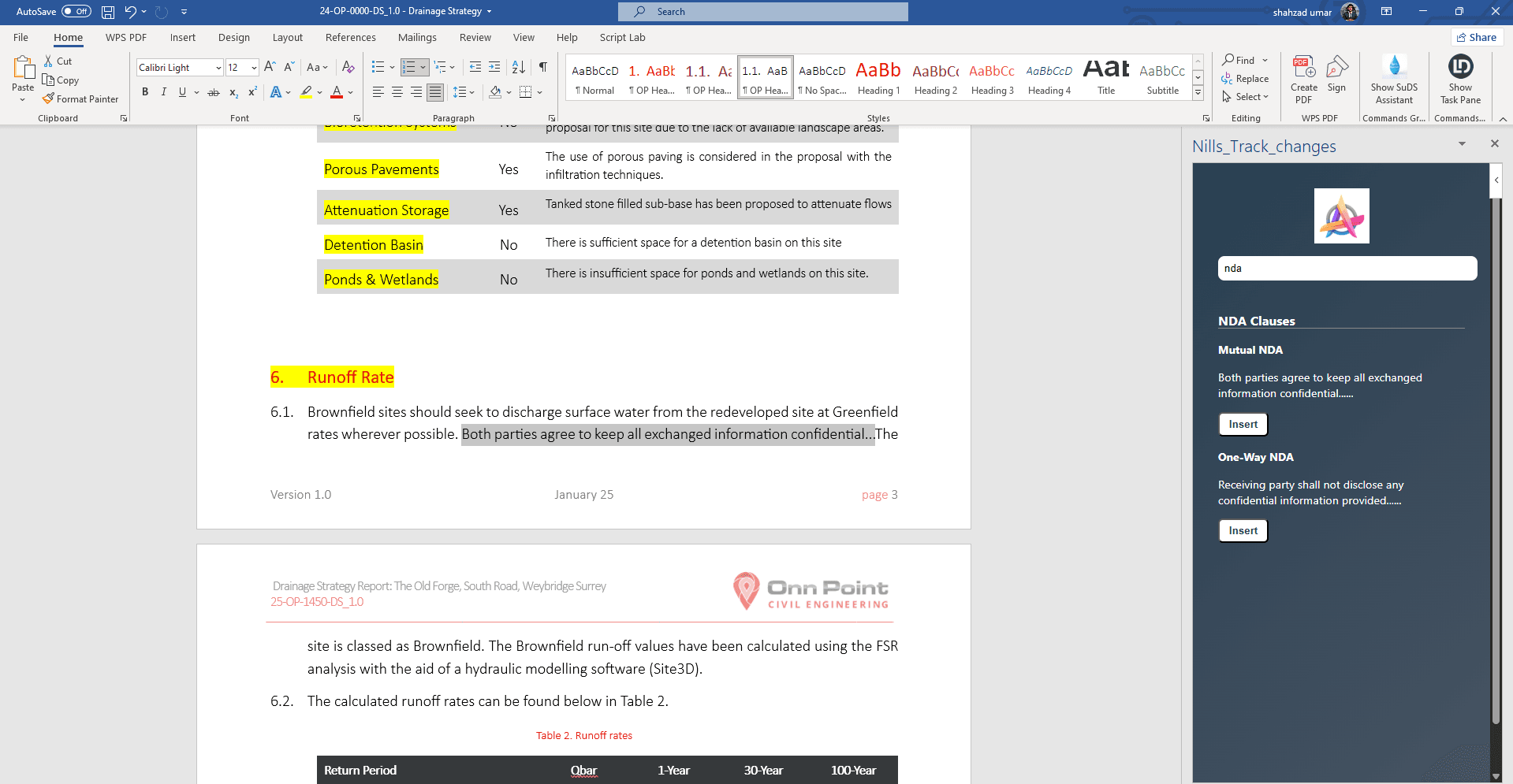Expand the Select dropdown in Editing
Viewport: 1513px width, 784px height.
pyautogui.click(x=1246, y=97)
